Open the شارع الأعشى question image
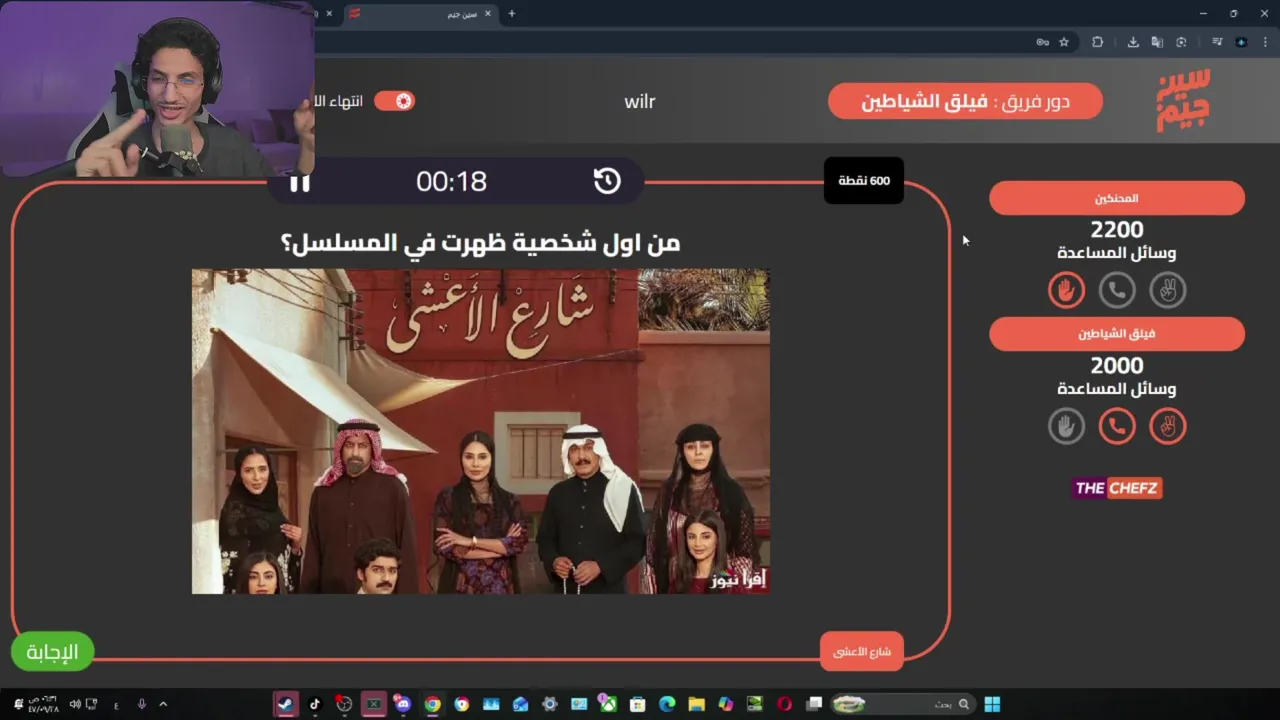This screenshot has width=1280, height=720. coord(480,431)
